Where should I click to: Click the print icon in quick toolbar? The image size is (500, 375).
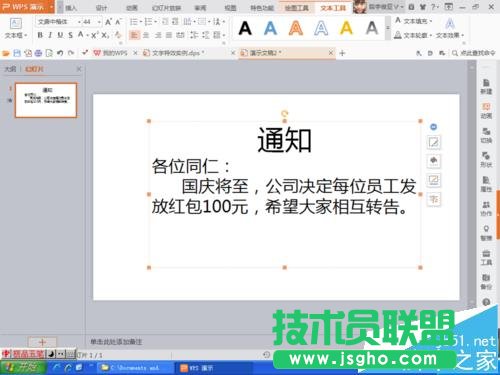point(38,53)
